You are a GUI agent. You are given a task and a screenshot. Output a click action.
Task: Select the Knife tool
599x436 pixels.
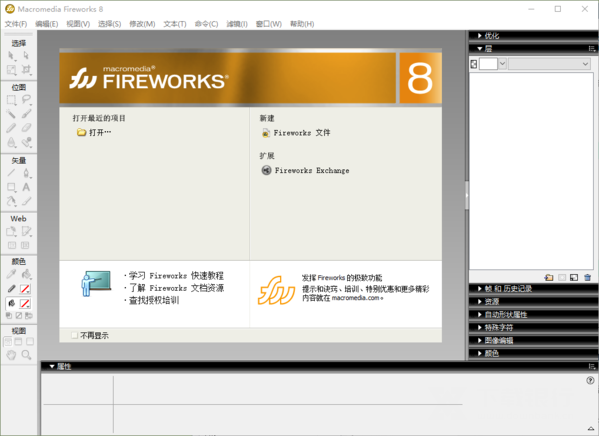(x=26, y=201)
